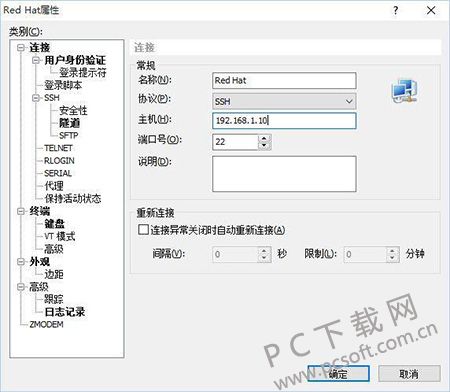
Task: Open the help question mark button
Action: pyautogui.click(x=395, y=10)
